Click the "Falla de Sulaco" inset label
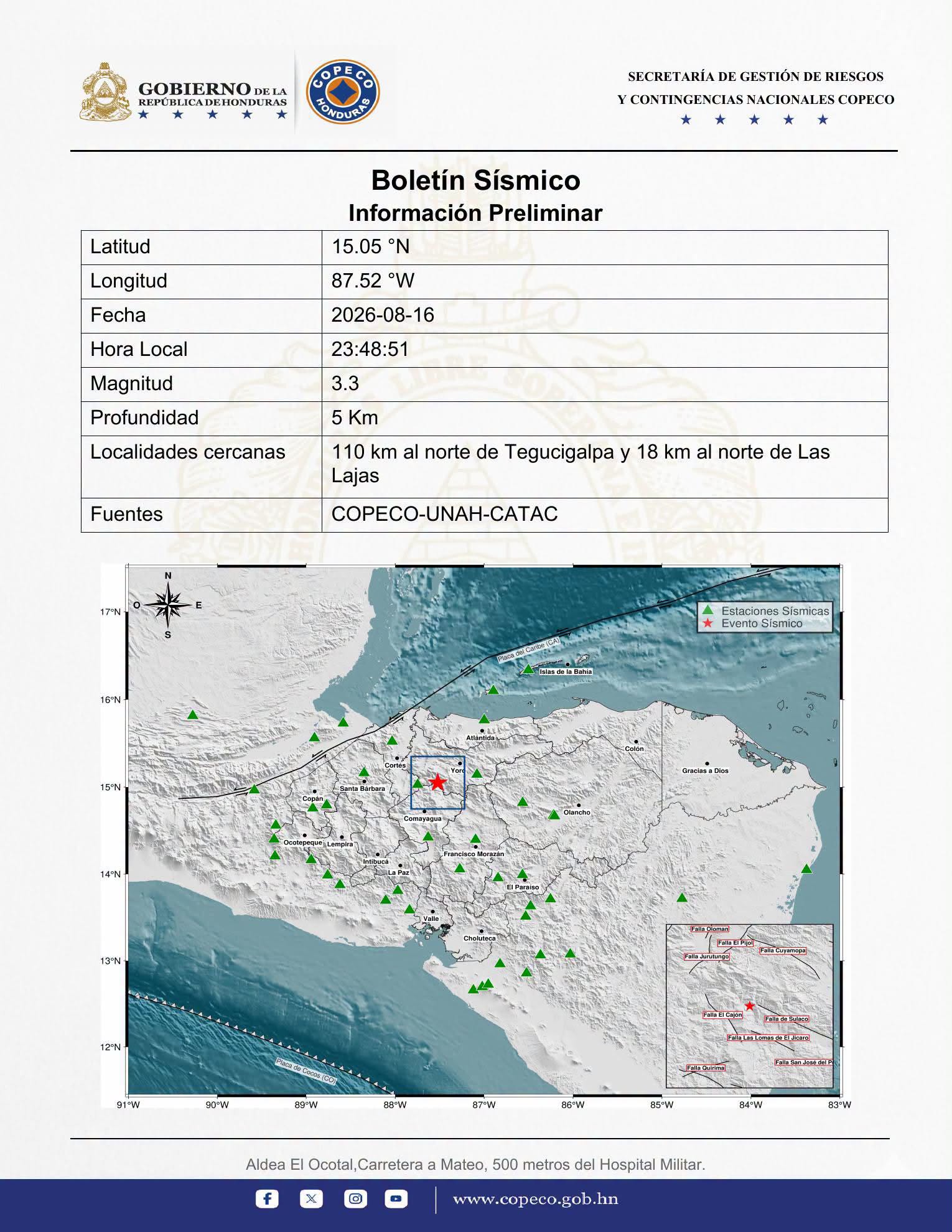This screenshot has height=1232, width=952. 786,1019
